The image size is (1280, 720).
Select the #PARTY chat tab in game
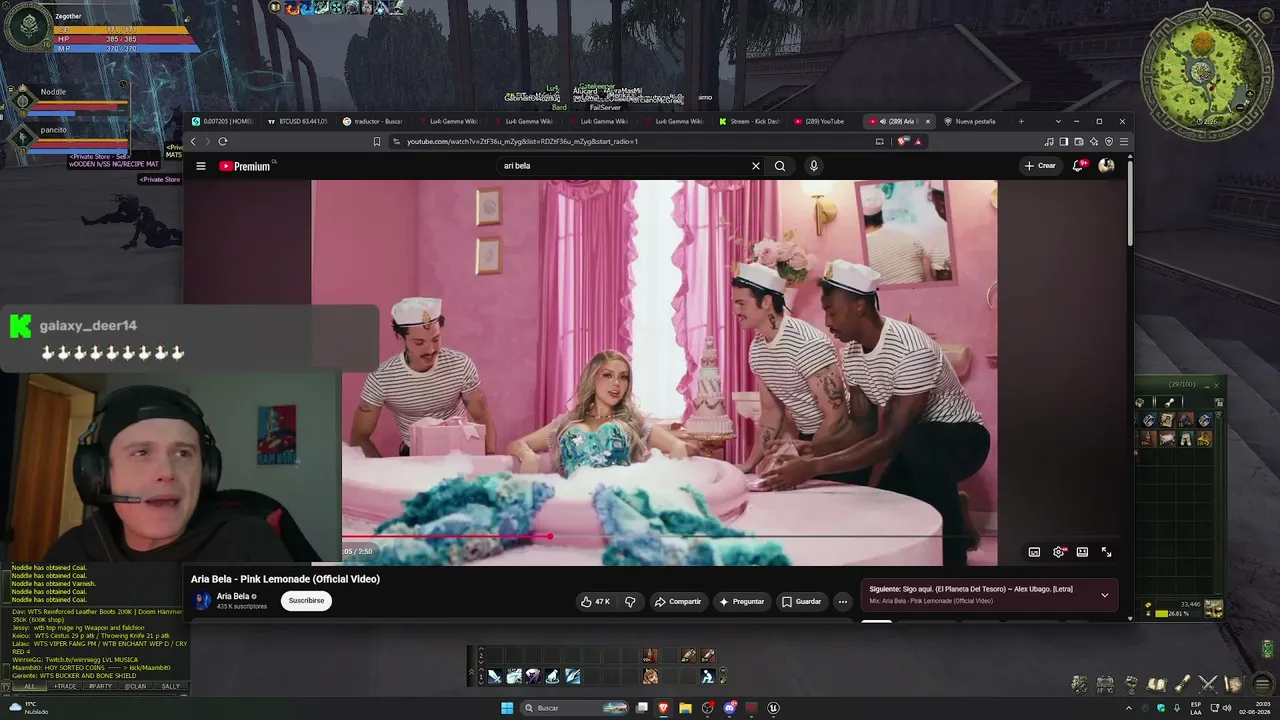100,687
